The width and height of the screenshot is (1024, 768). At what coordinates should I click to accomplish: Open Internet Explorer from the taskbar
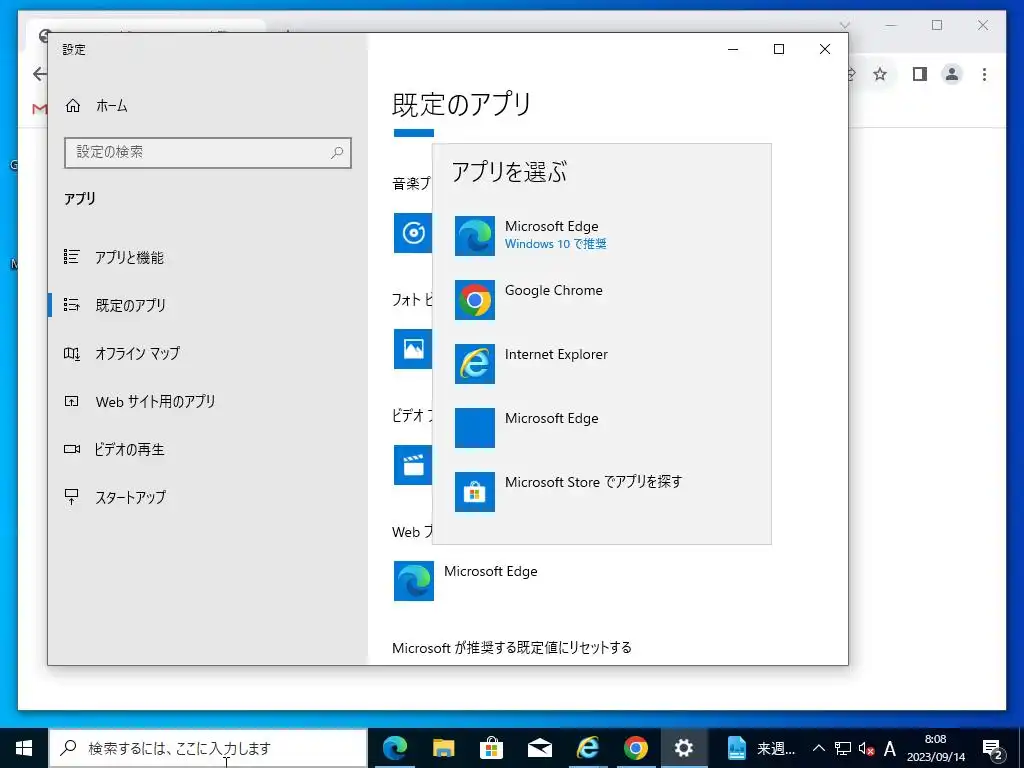[x=588, y=748]
